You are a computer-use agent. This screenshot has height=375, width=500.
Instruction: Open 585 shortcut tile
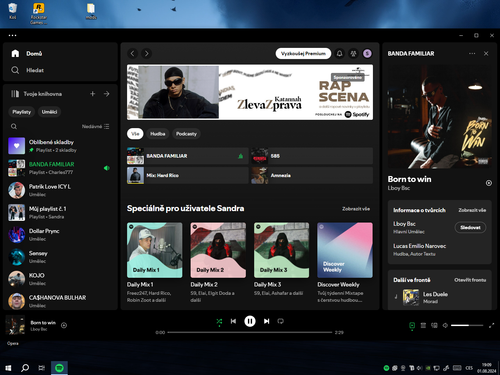point(312,156)
